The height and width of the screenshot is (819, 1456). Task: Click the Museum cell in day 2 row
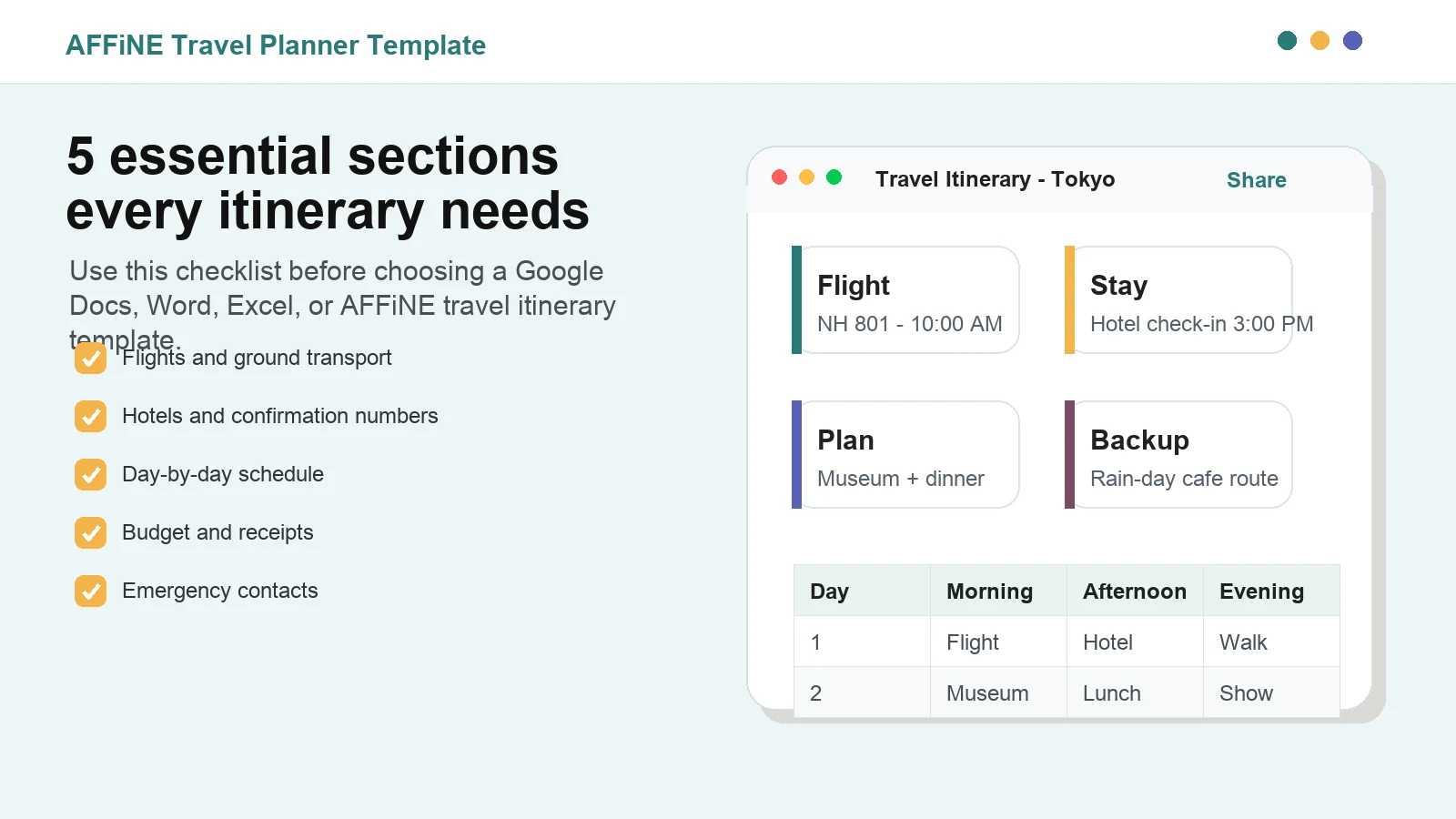click(998, 693)
